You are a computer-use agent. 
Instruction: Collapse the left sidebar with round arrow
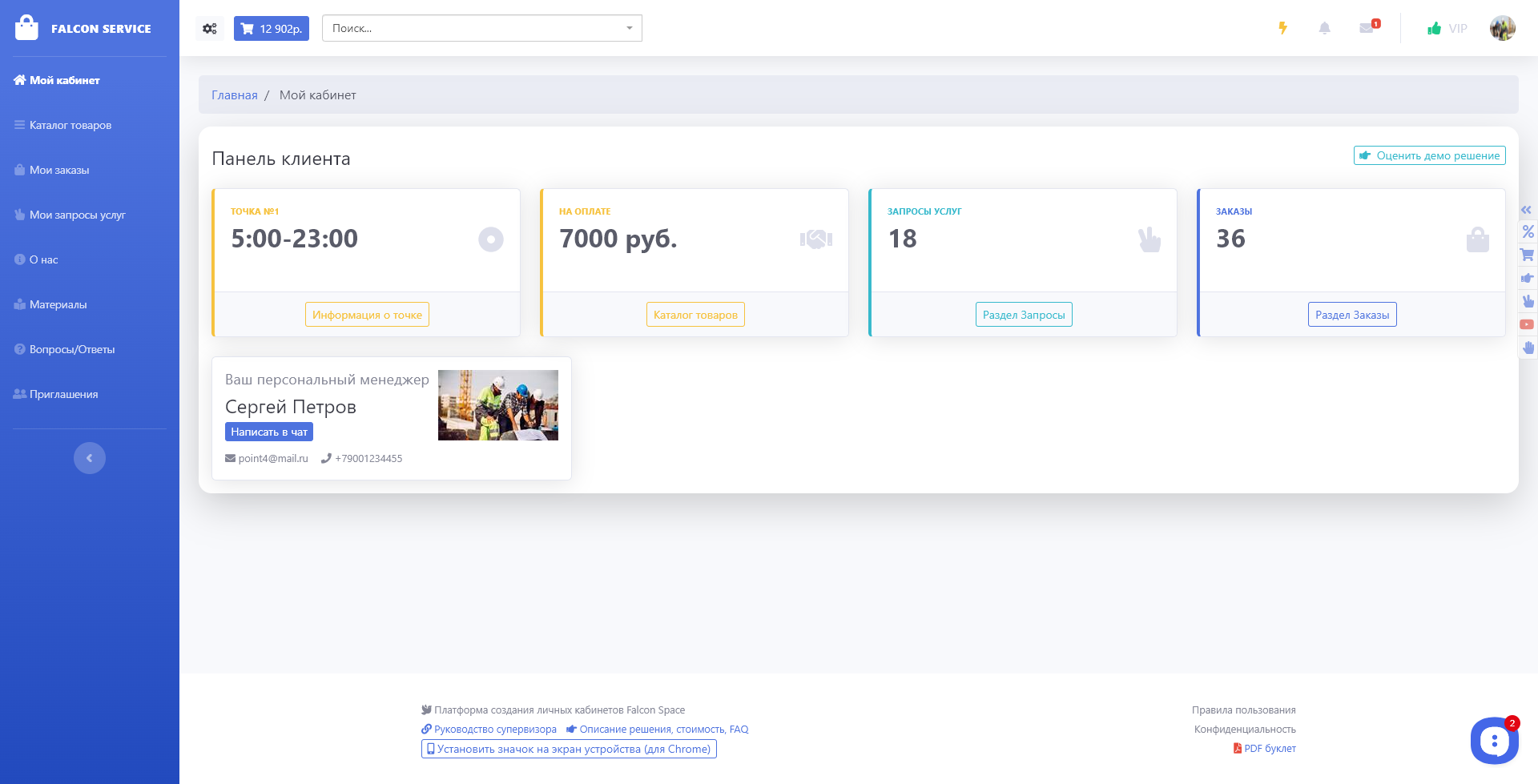pos(90,458)
